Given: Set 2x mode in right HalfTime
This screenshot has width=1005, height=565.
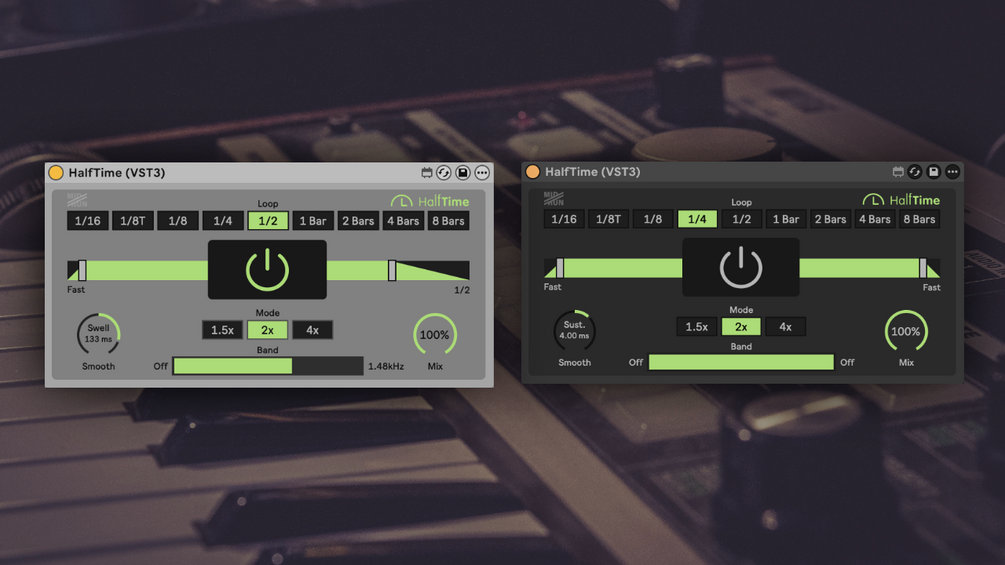Looking at the screenshot, I should pyautogui.click(x=741, y=327).
